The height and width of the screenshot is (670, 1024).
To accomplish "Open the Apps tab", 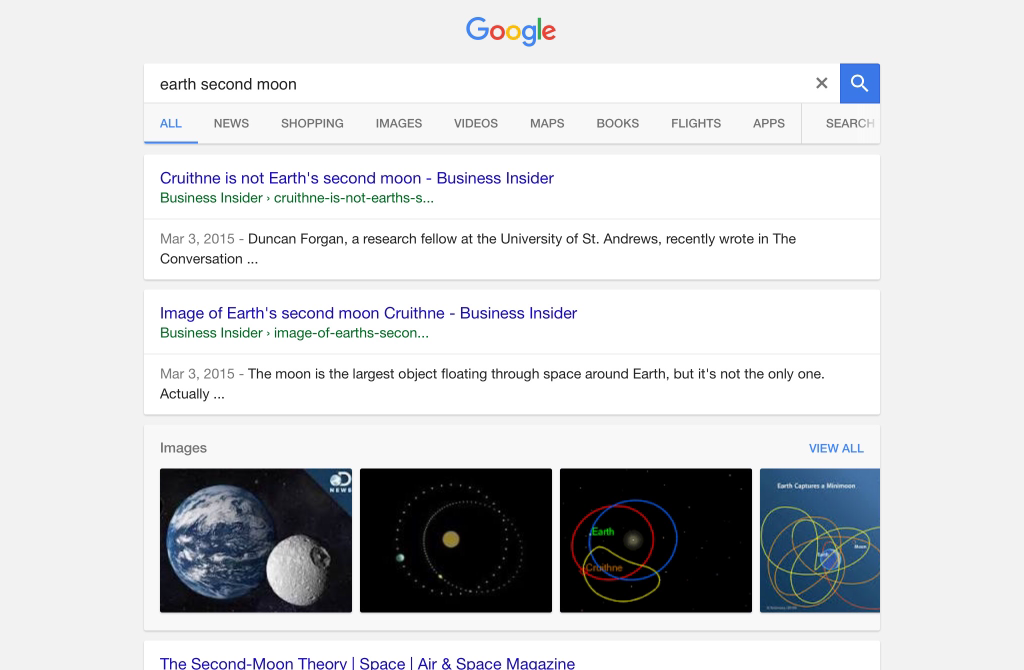I will click(x=769, y=123).
